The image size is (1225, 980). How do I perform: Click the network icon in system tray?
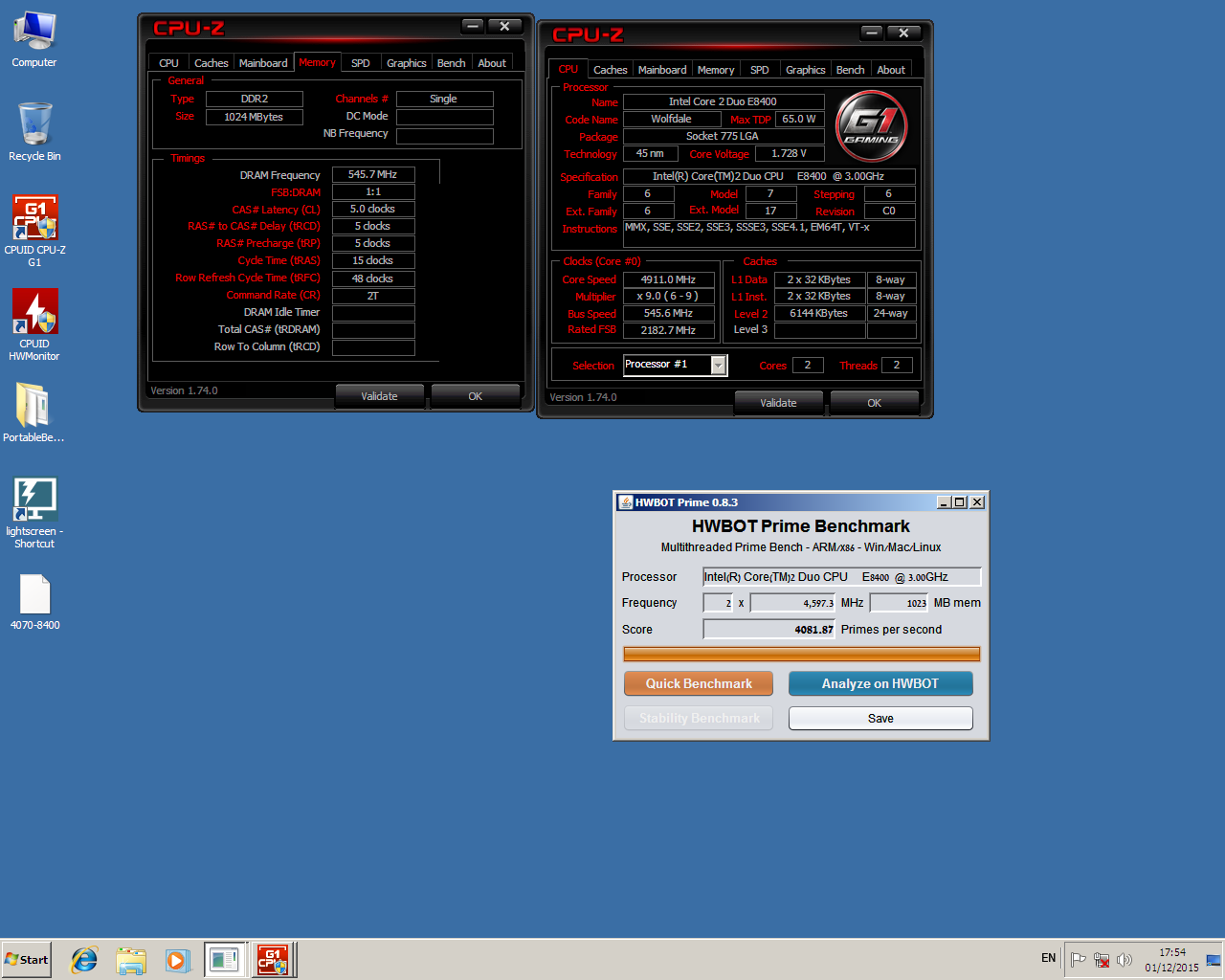coord(1102,959)
